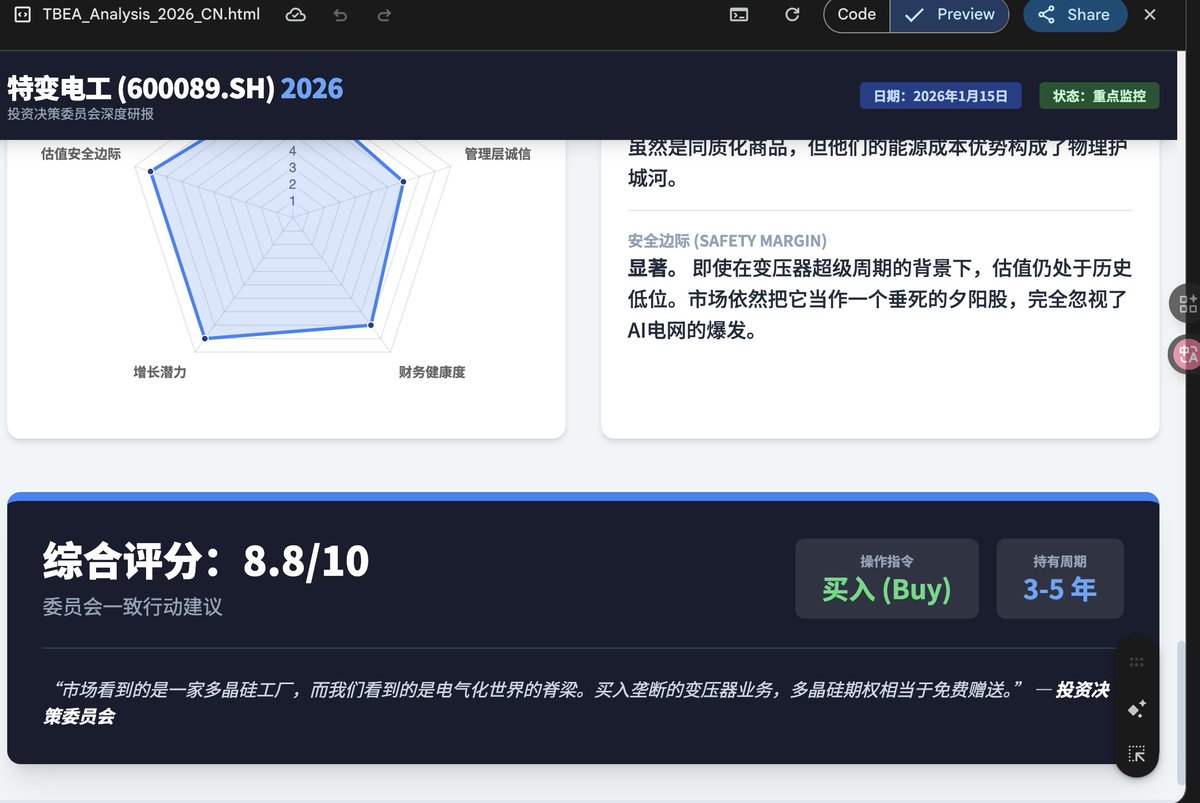Click the HTML file icon beside the filename
The width and height of the screenshot is (1200, 803).
pos(23,15)
